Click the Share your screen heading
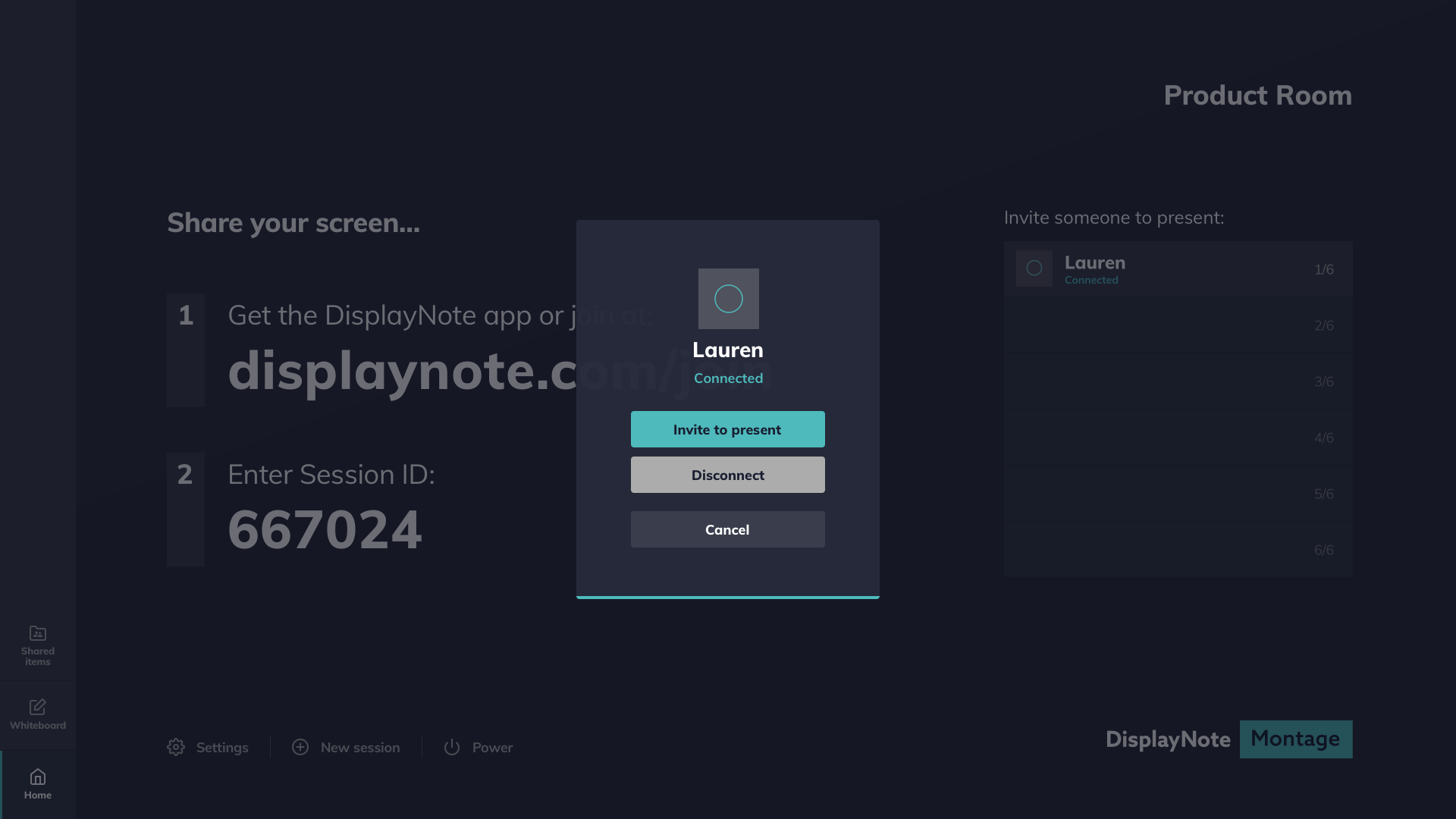Screen dimensions: 1456x819 [293, 222]
